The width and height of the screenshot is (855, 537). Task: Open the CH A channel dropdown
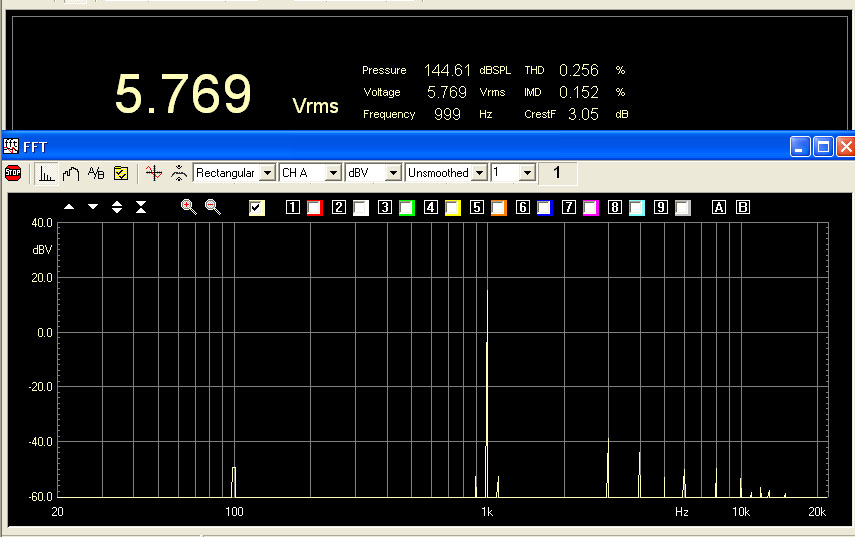point(333,173)
